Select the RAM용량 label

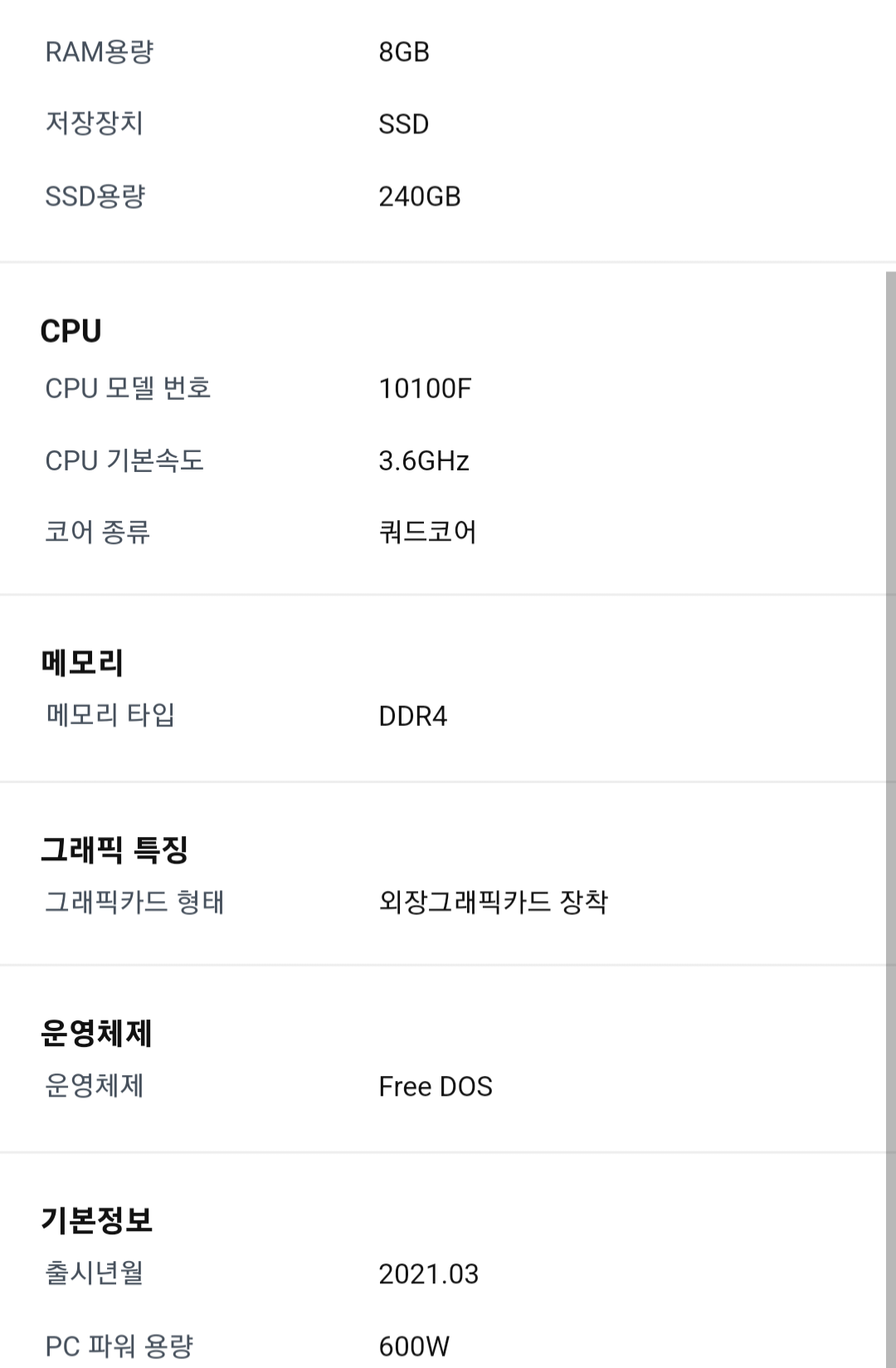pos(99,52)
